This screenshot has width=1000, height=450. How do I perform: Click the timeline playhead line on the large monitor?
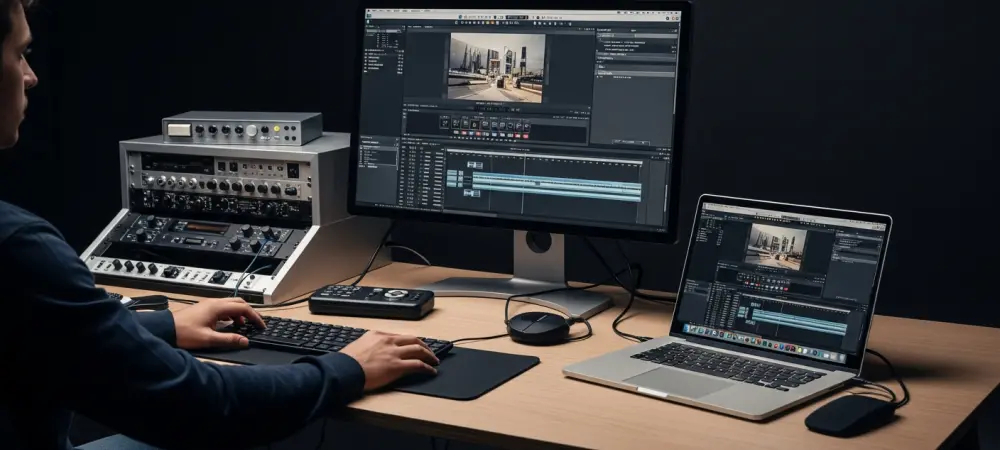pyautogui.click(x=524, y=184)
